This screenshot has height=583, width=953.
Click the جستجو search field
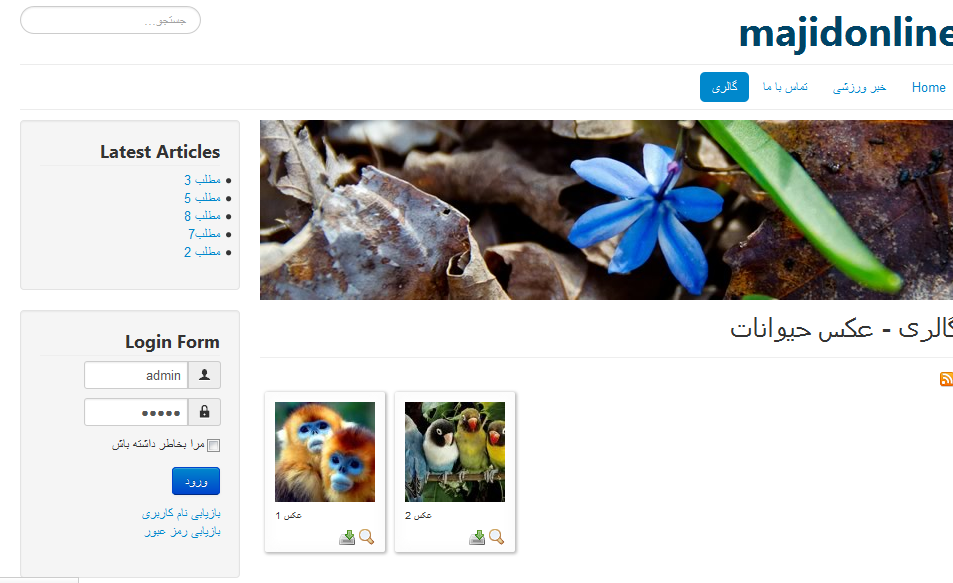[x=111, y=21]
